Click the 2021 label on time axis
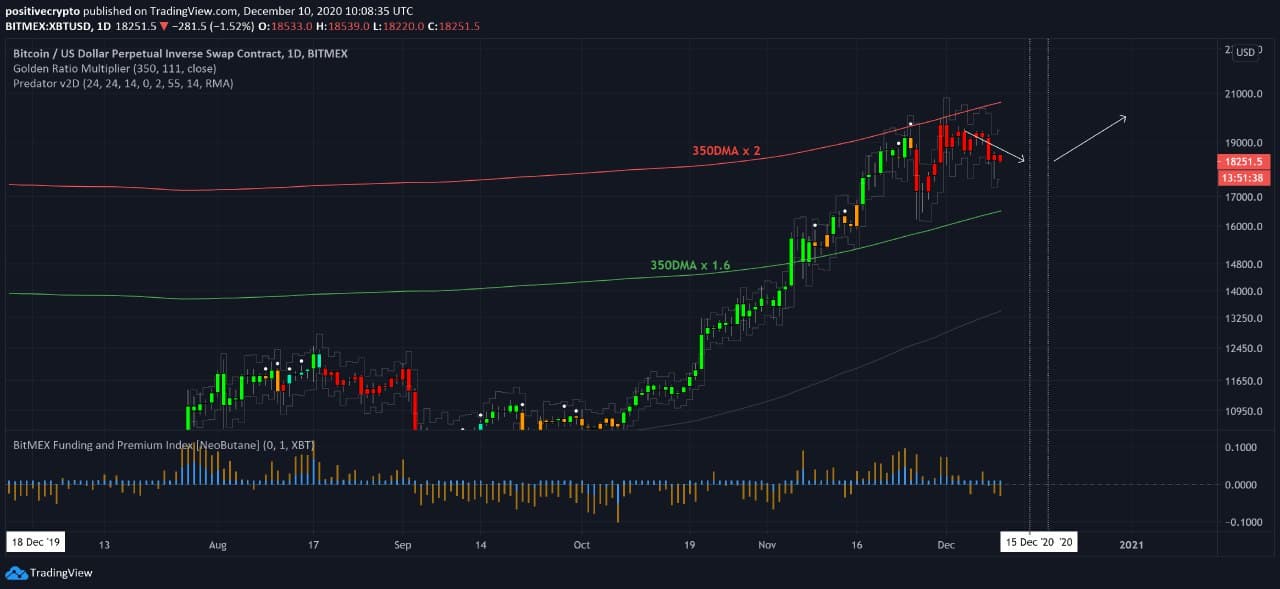This screenshot has width=1280, height=589. tap(1131, 545)
